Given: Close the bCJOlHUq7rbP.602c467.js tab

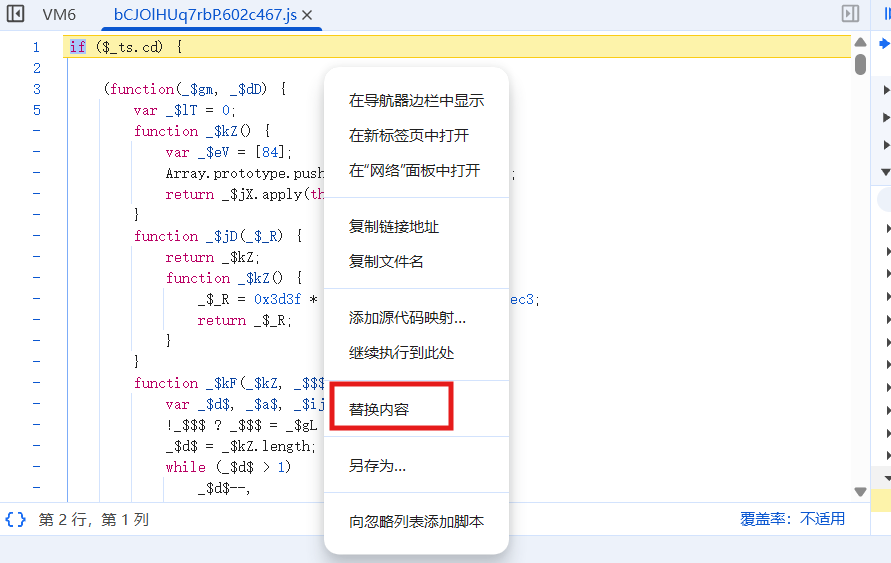Looking at the screenshot, I should coord(307,15).
